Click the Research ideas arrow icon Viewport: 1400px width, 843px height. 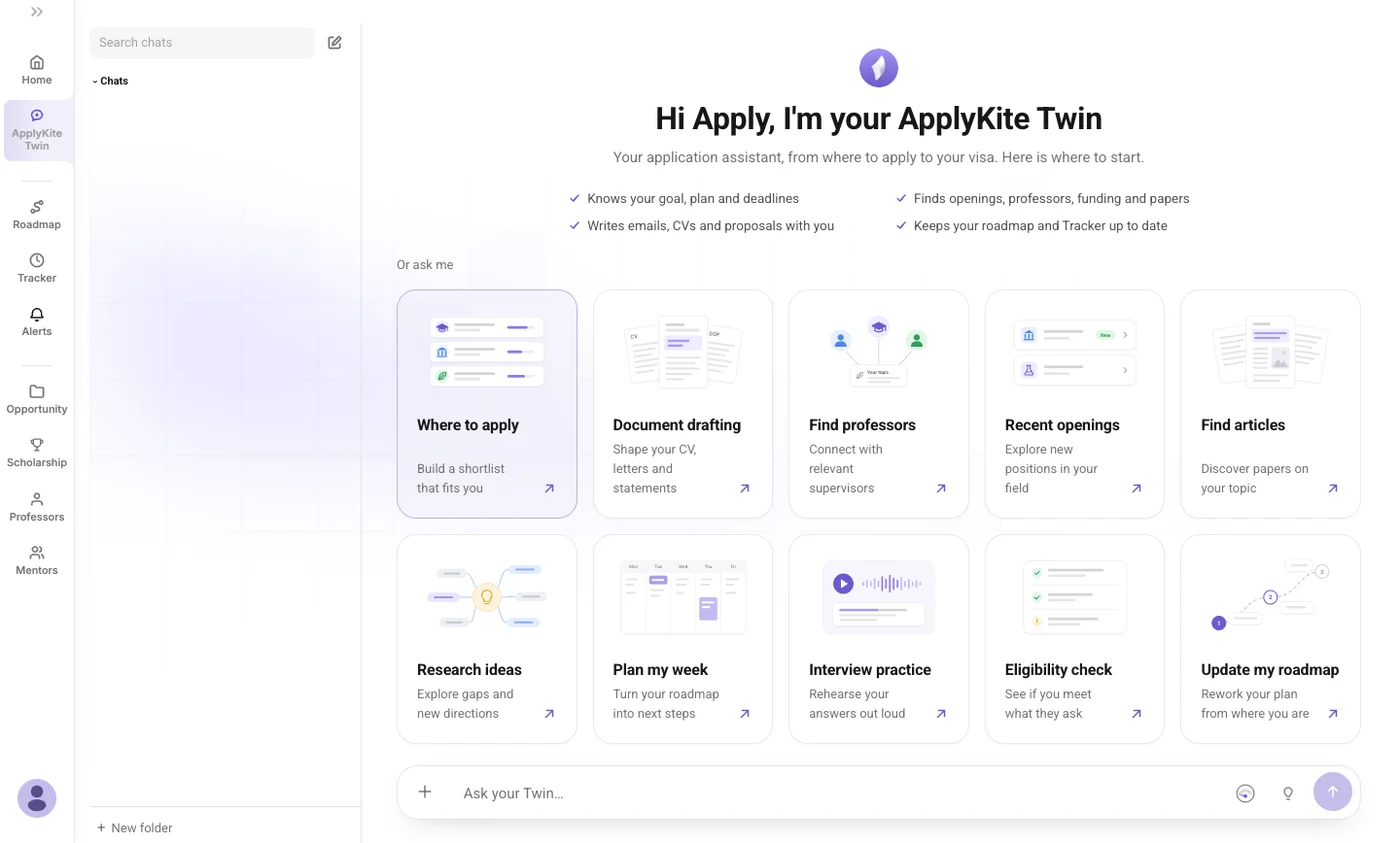[x=549, y=714]
